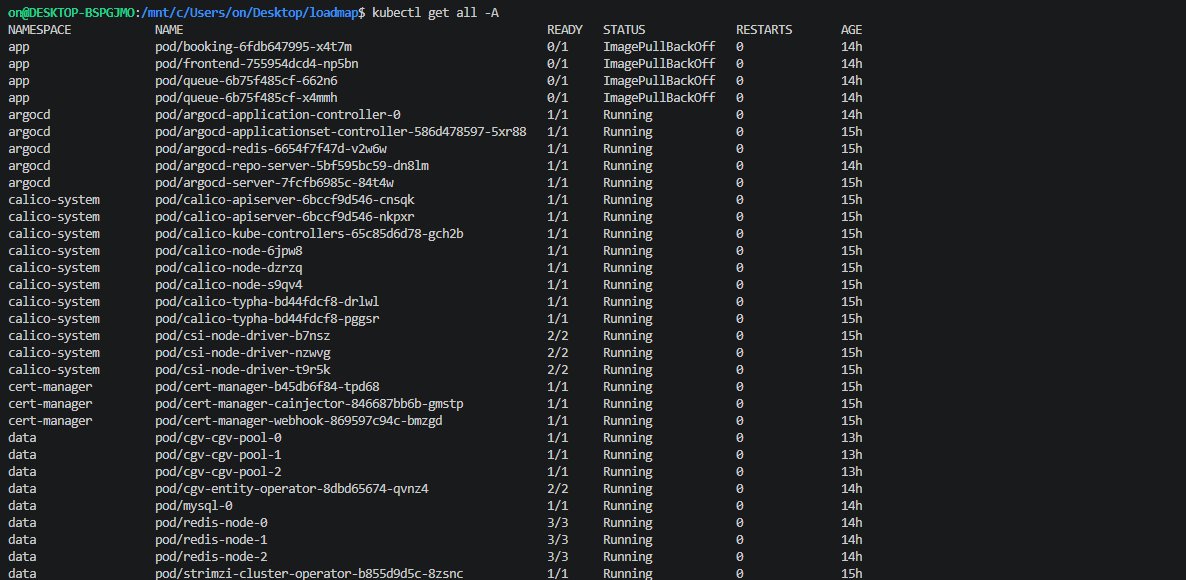
Task: Select pod/calico-node-s9qv4
Action: (228, 284)
